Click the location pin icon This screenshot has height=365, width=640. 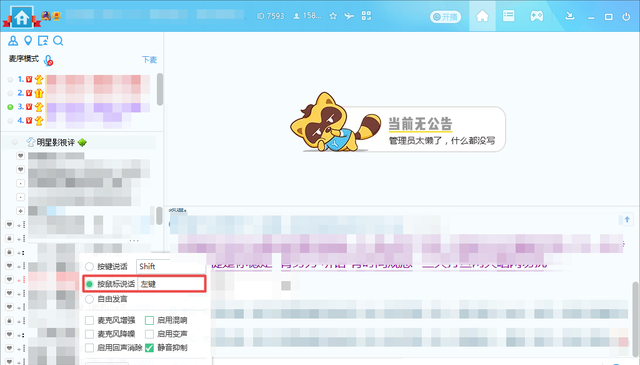tap(28, 40)
